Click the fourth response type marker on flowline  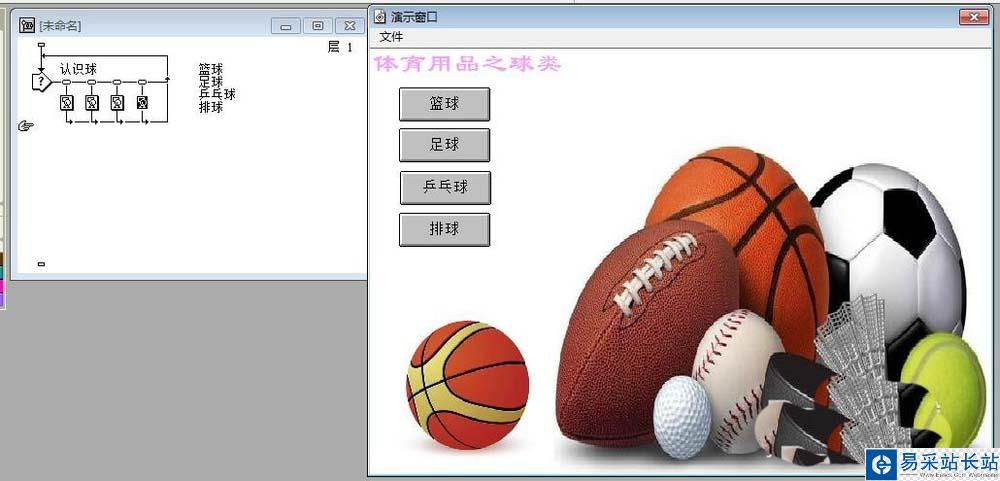[x=142, y=82]
